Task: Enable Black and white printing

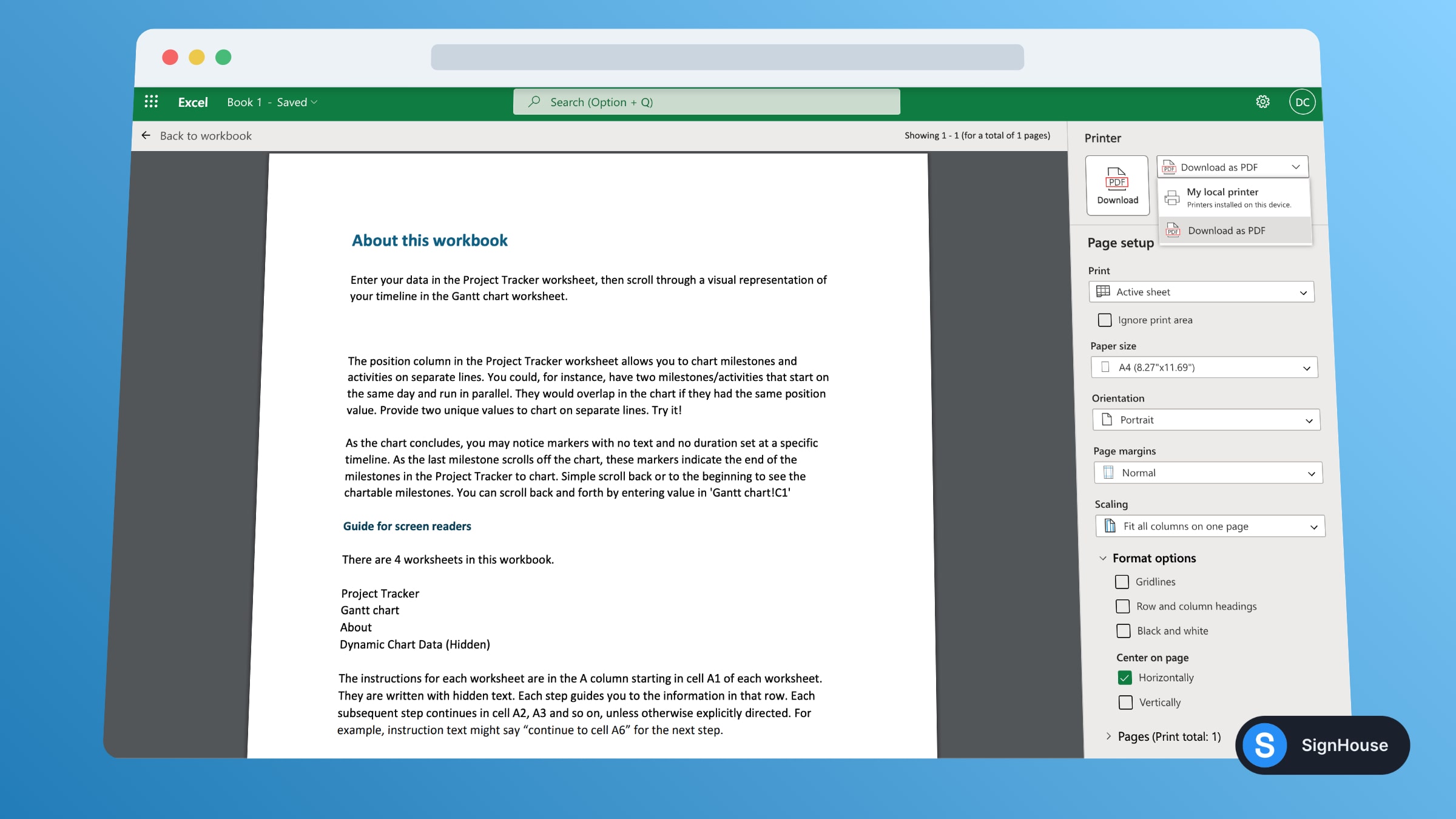Action: [x=1124, y=631]
